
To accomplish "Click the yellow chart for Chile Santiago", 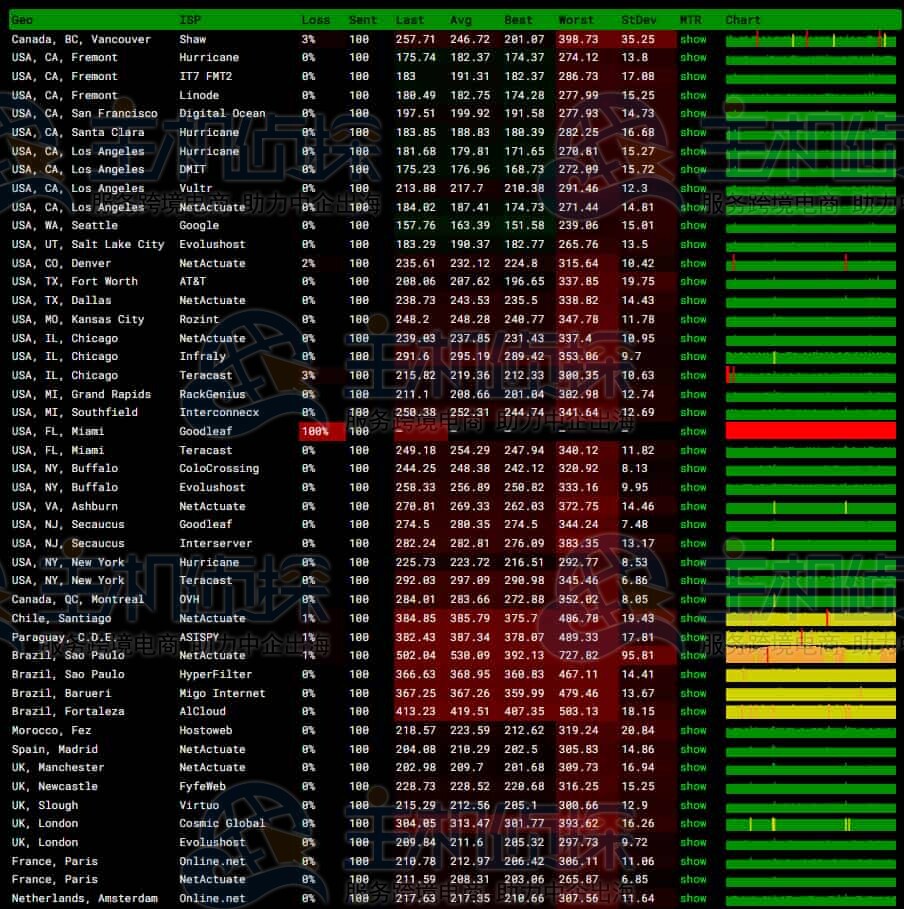I will pos(811,619).
